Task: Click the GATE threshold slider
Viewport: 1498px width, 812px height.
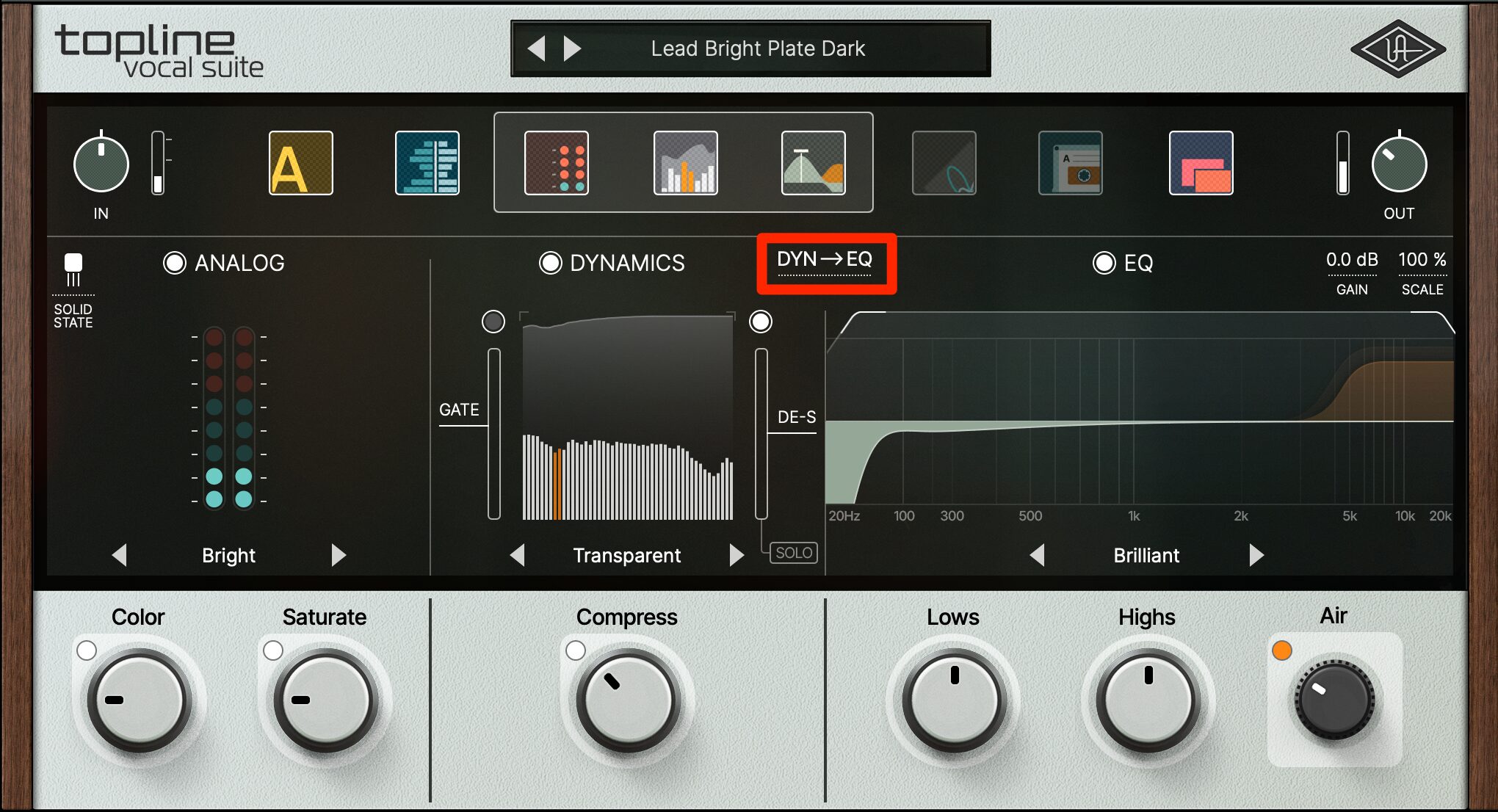Action: (x=494, y=434)
